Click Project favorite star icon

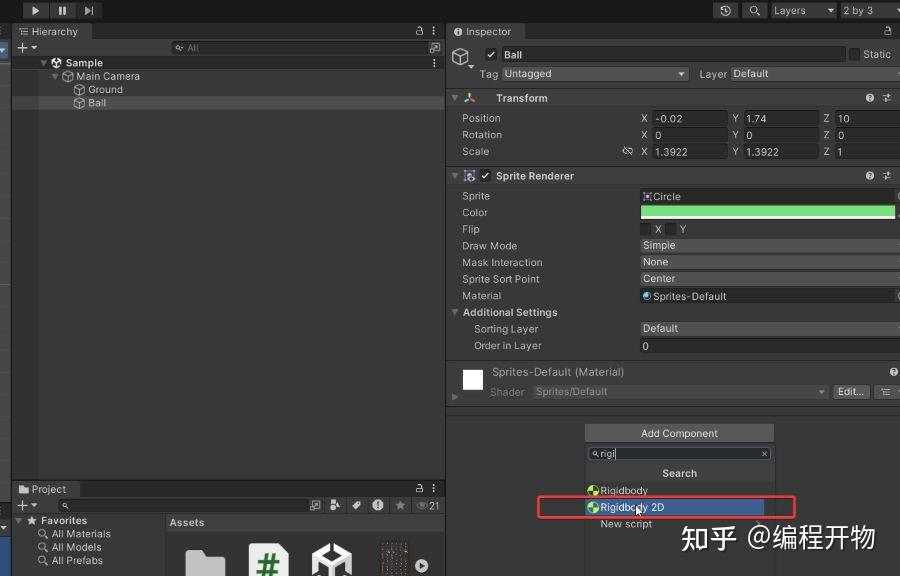(400, 505)
